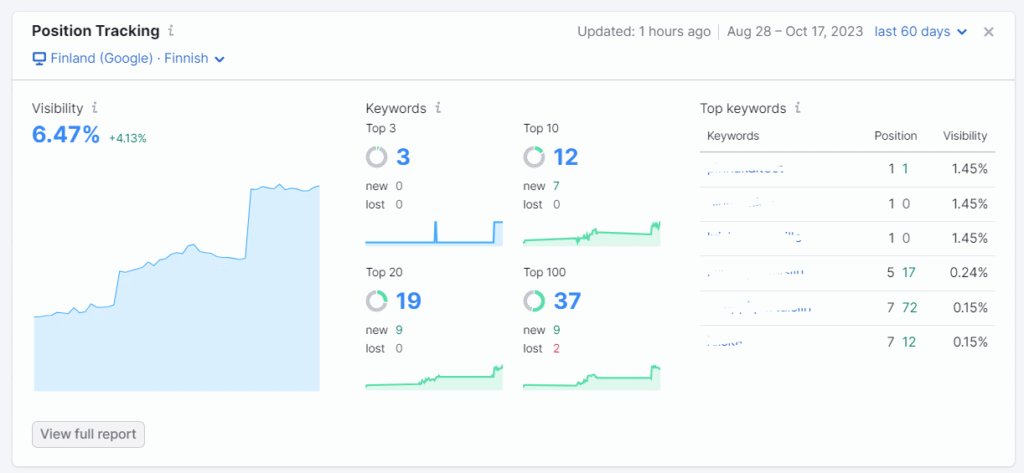The height and width of the screenshot is (473, 1024).
Task: Open the Top 100 keywords count 37
Action: coord(566,301)
